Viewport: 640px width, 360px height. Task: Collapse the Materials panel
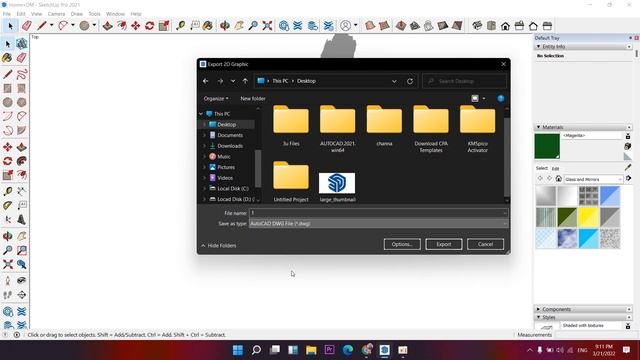tap(538, 127)
